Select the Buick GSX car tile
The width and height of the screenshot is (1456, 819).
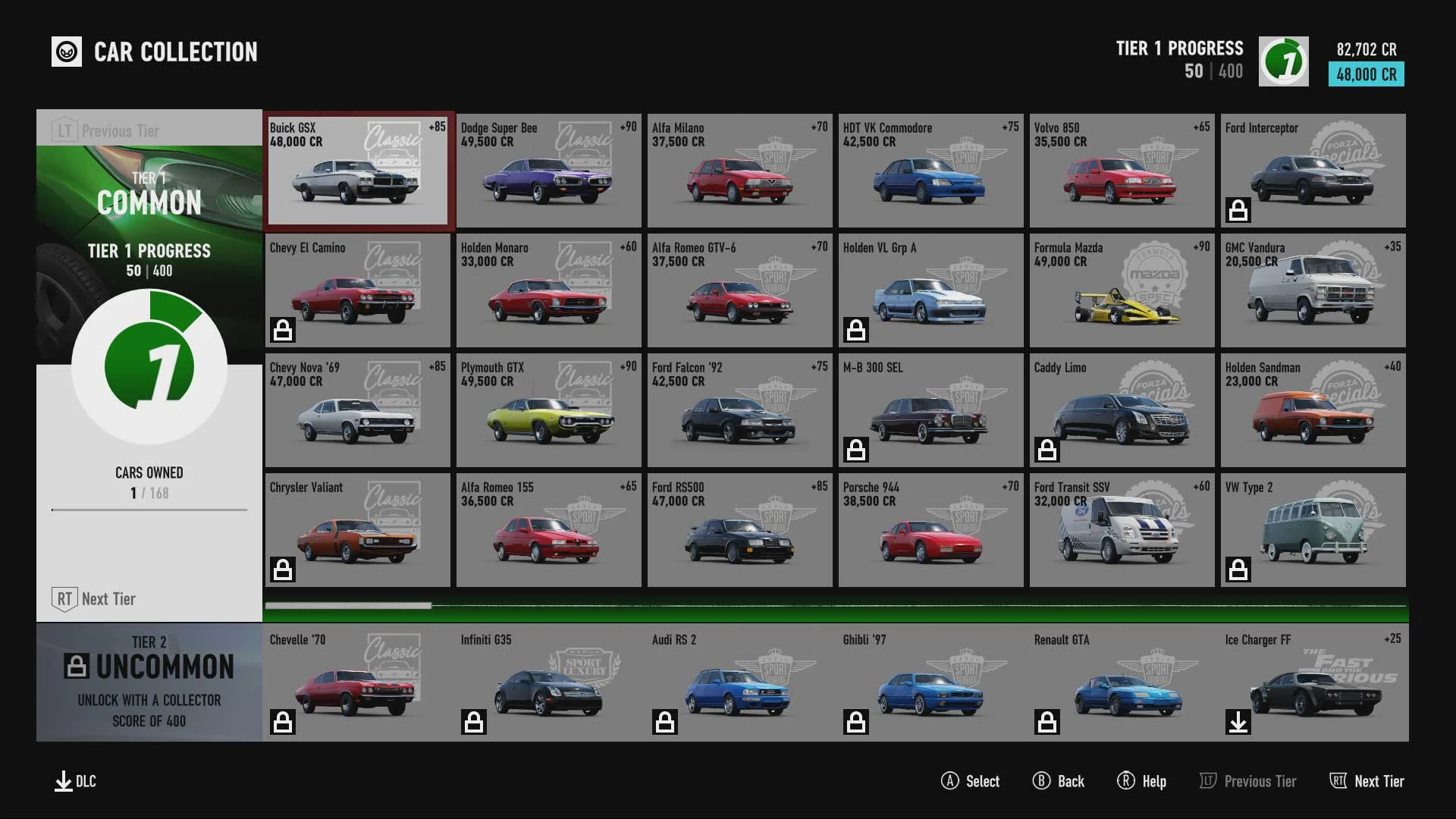358,171
